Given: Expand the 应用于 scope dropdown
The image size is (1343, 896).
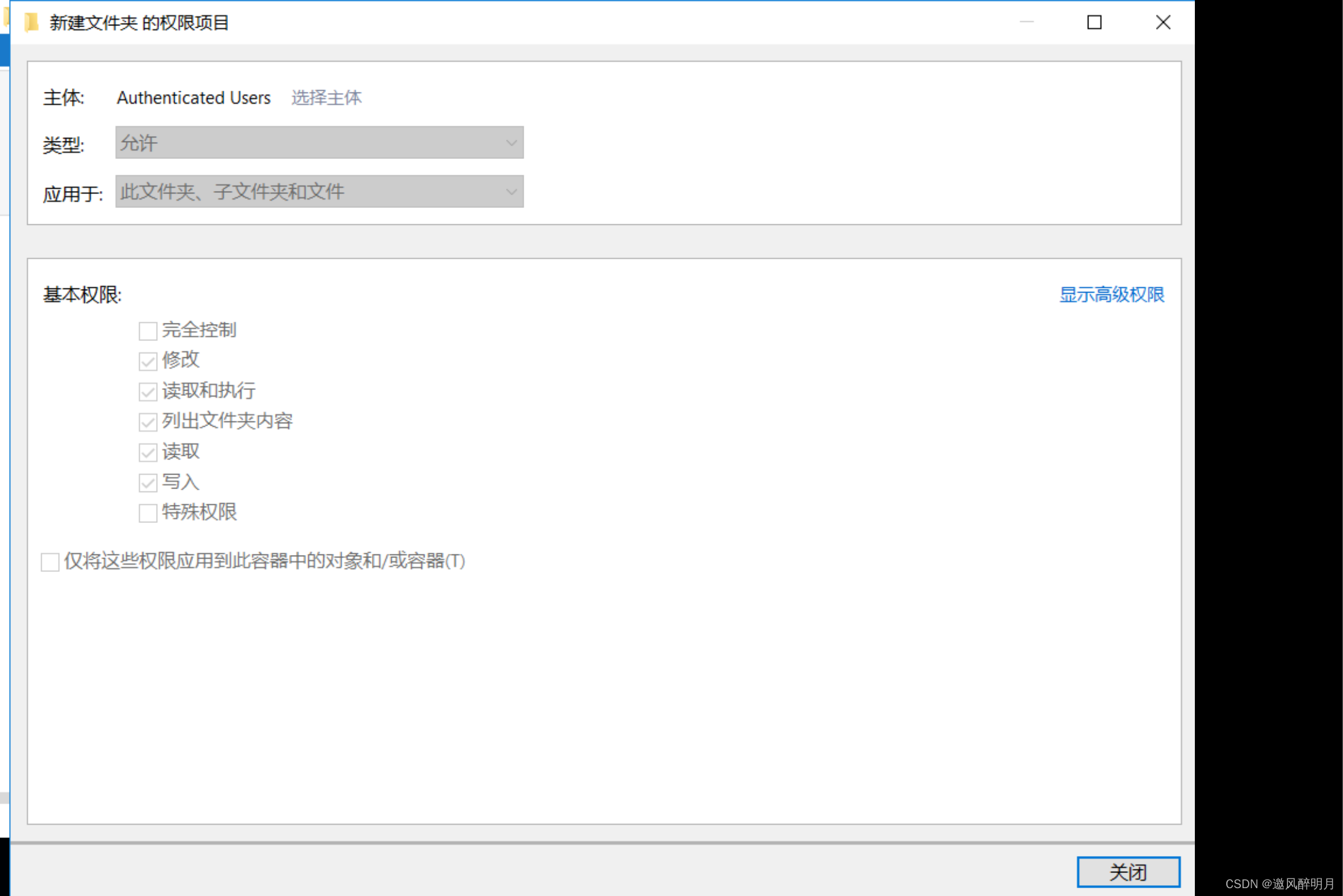Looking at the screenshot, I should pos(510,192).
